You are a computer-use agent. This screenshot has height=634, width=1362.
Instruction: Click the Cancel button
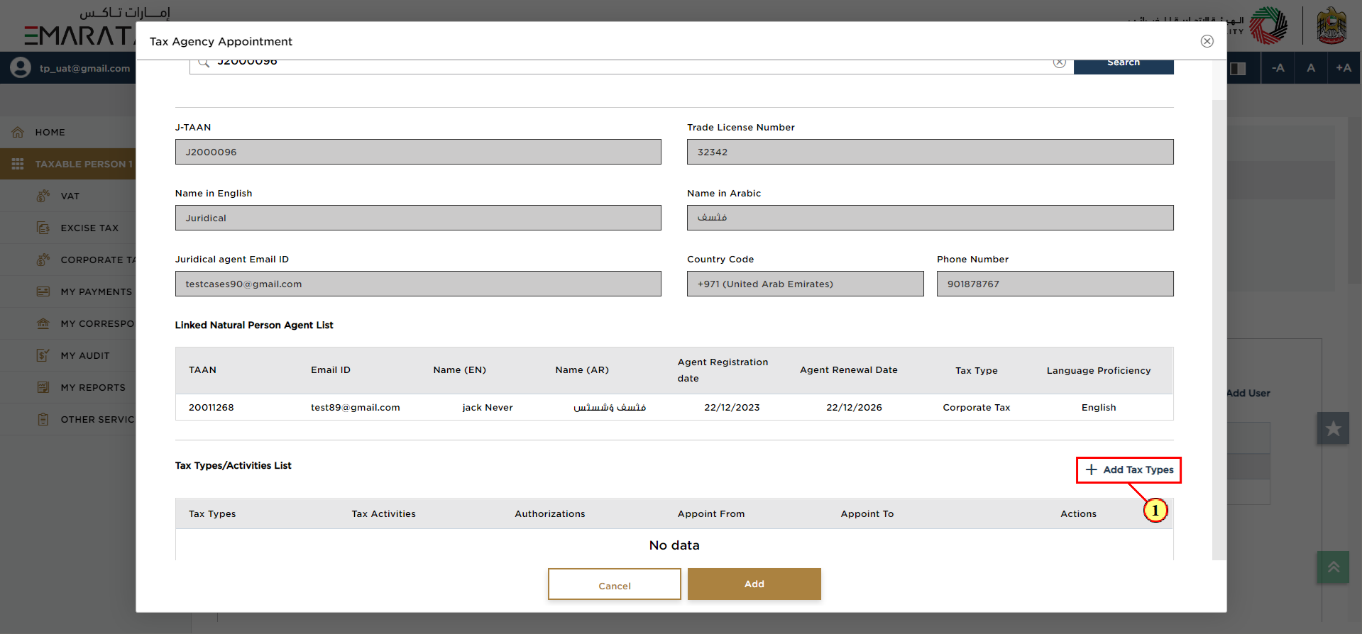614,585
